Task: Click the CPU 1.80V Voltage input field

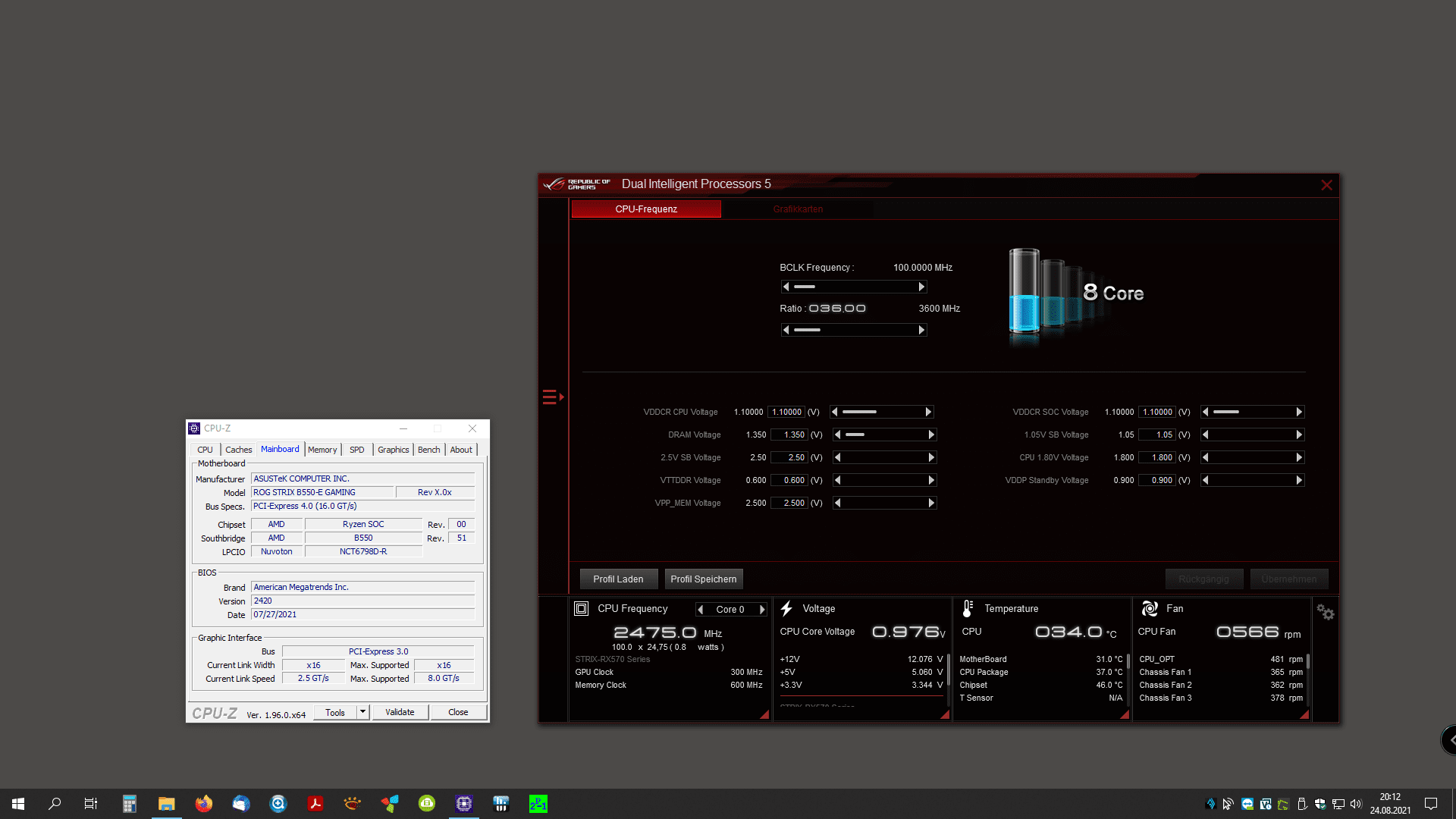Action: [x=1157, y=457]
